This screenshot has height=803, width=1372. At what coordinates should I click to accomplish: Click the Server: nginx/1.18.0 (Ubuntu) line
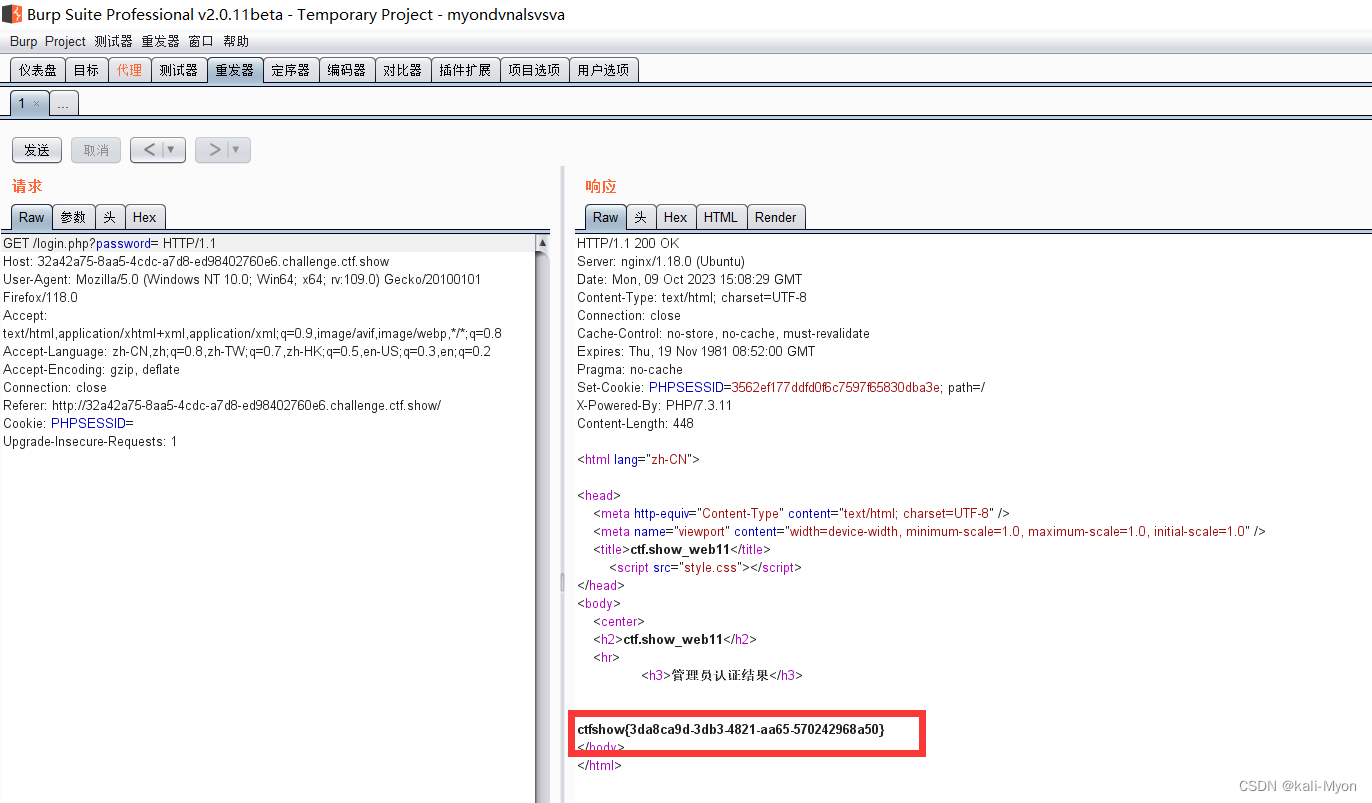[x=661, y=261]
